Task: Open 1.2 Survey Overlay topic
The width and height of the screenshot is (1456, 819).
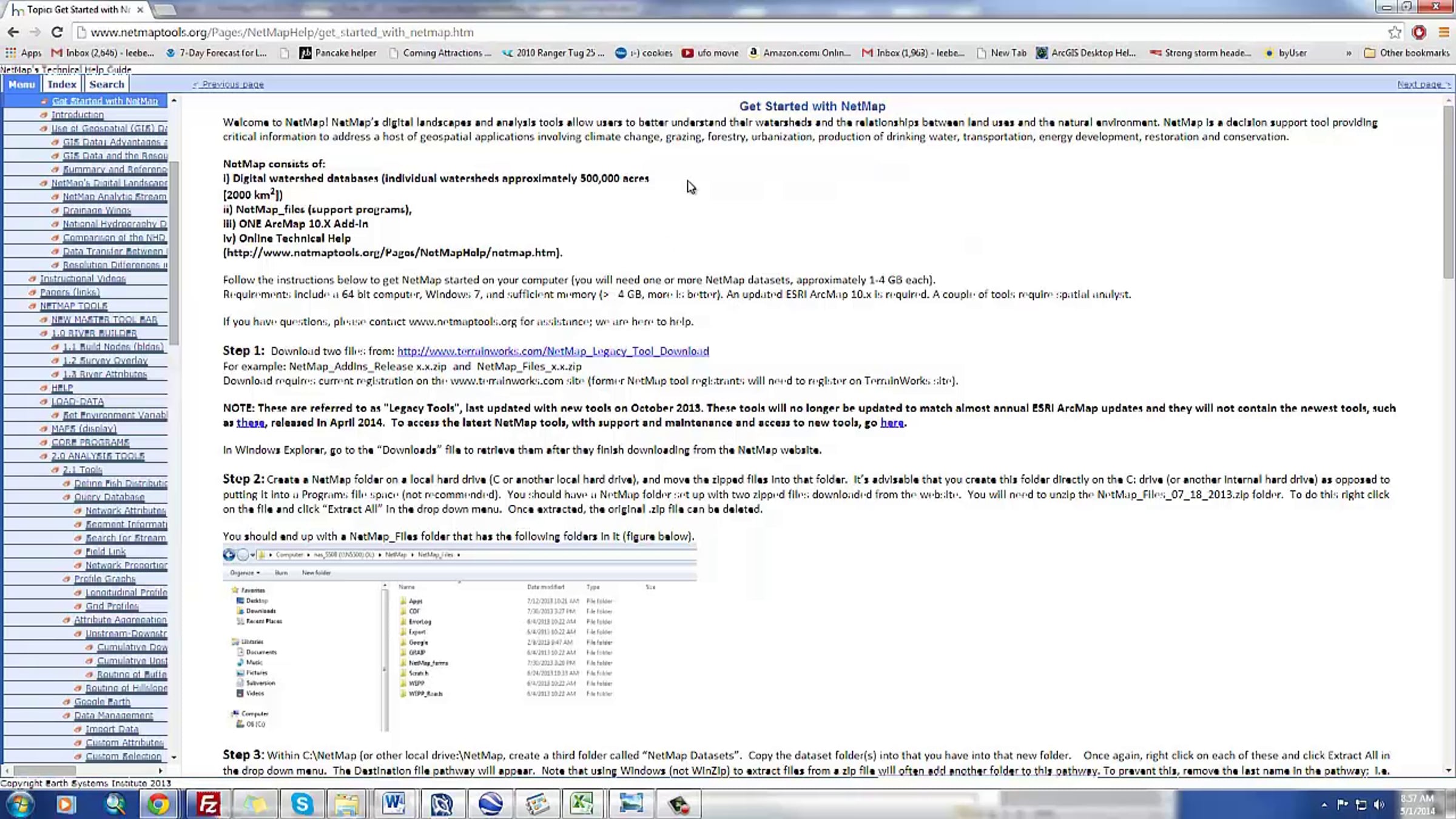Action: click(105, 360)
